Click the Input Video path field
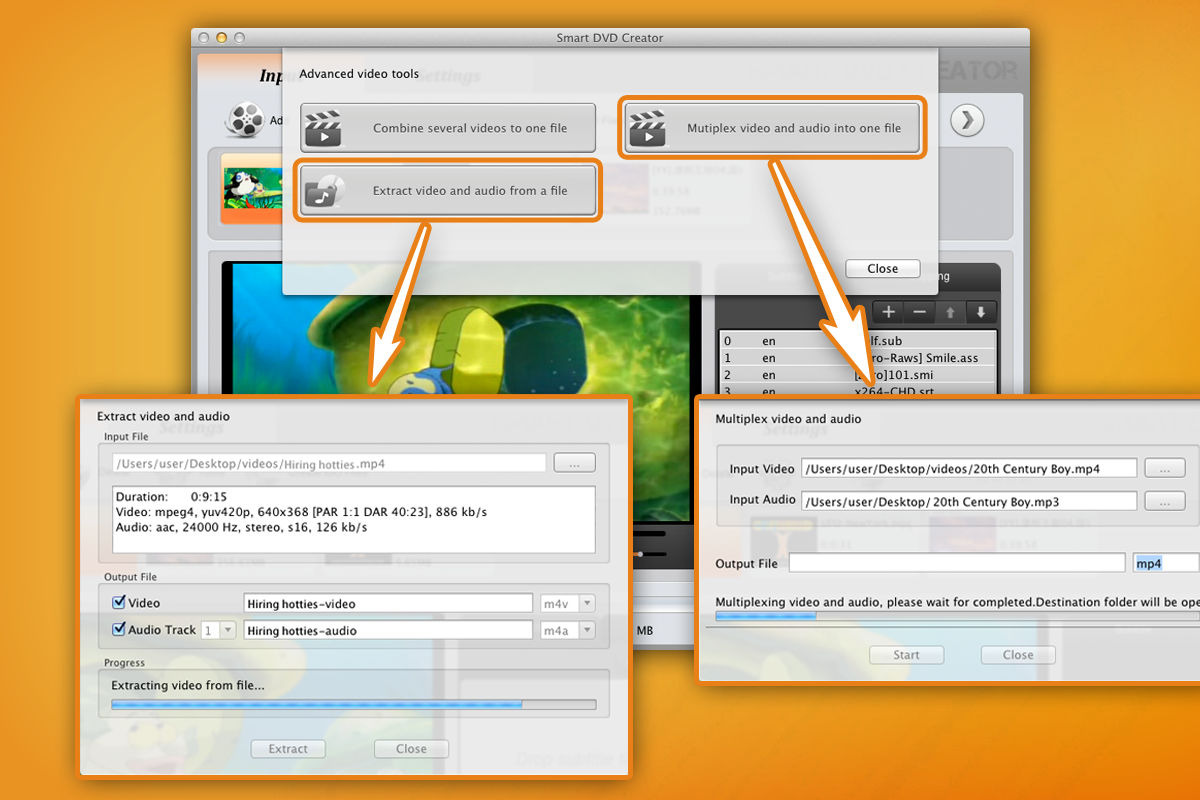This screenshot has height=800, width=1200. click(969, 468)
